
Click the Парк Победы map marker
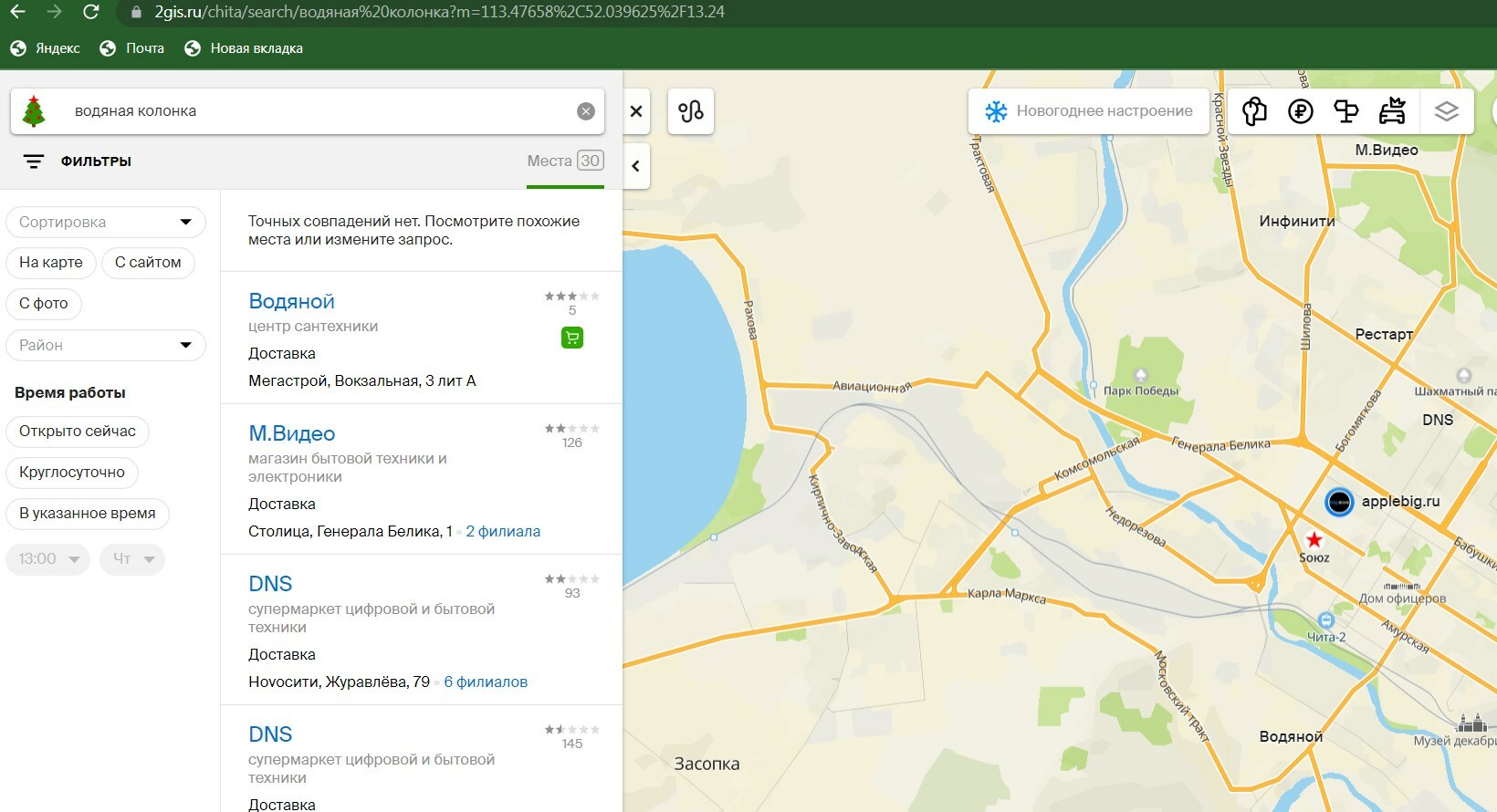tap(1140, 375)
